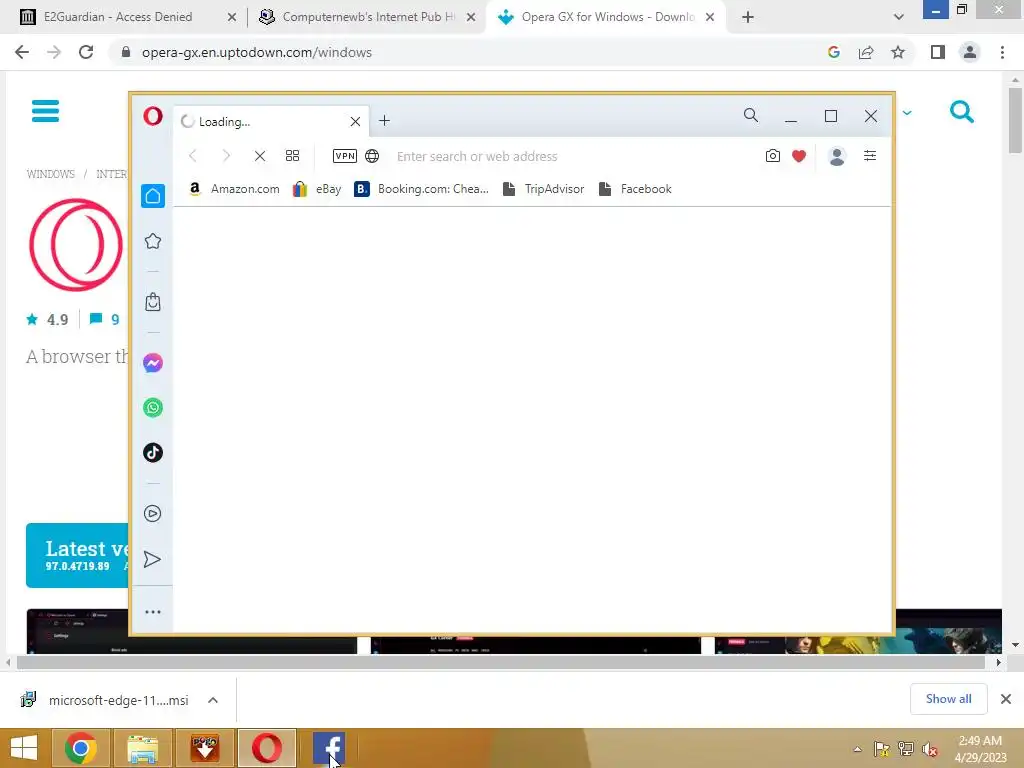Select the Loading... tab in Opera
The height and width of the screenshot is (768, 1024).
pos(272,121)
